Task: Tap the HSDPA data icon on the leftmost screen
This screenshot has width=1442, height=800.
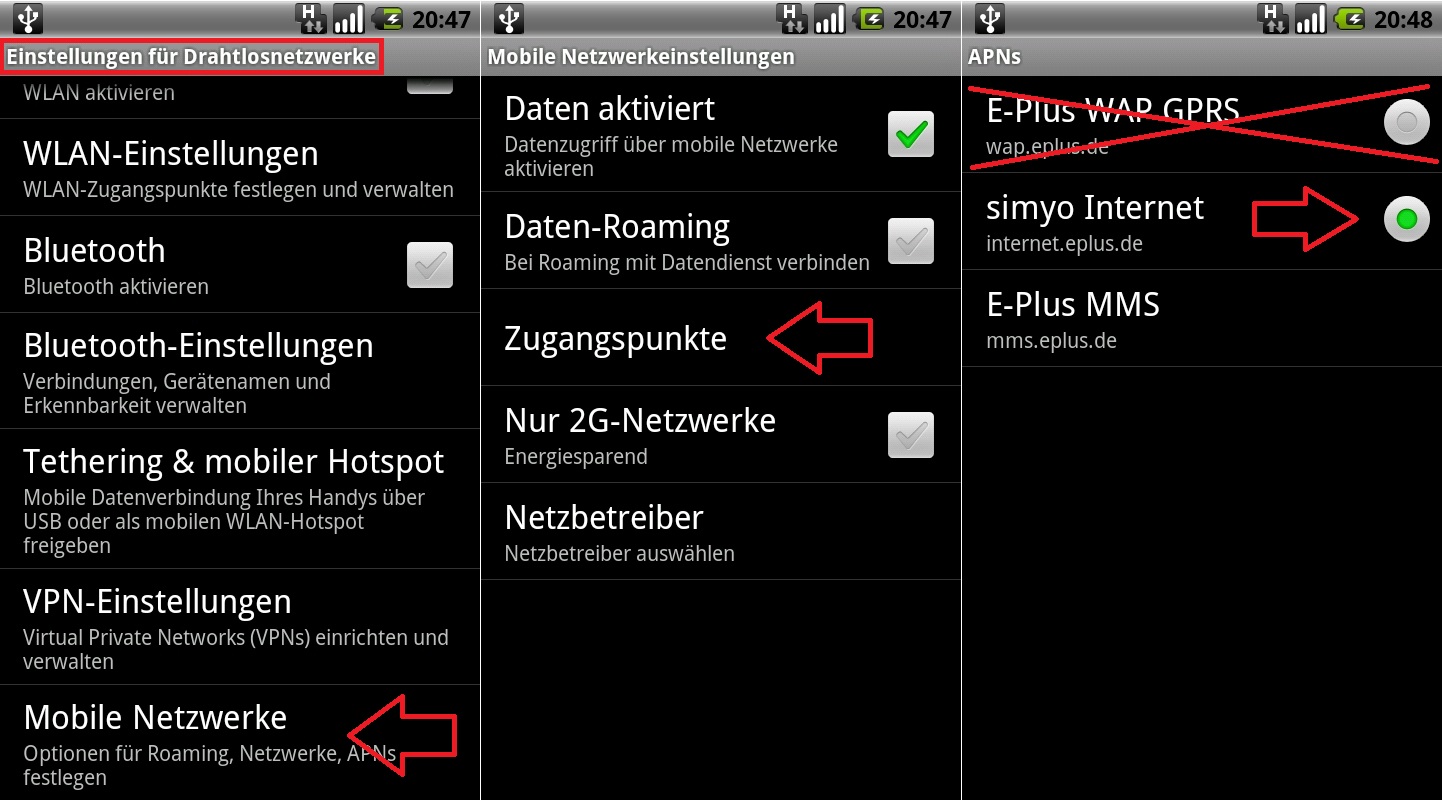Action: pos(312,18)
